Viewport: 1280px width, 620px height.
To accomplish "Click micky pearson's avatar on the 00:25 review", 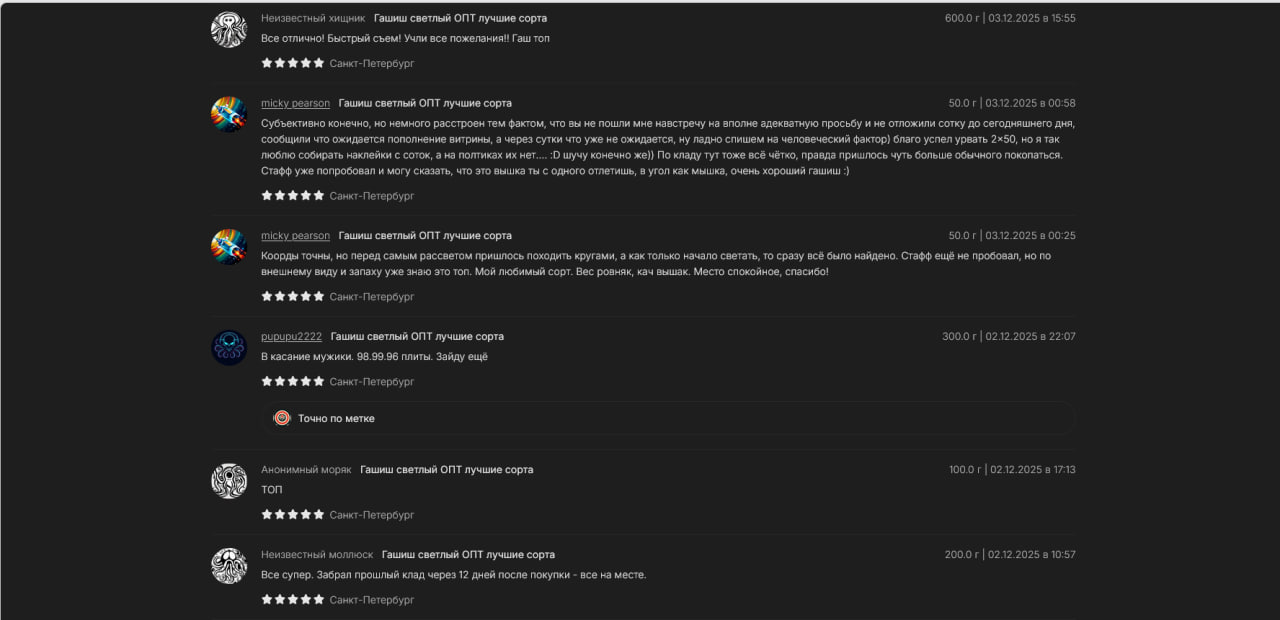I will coord(229,247).
